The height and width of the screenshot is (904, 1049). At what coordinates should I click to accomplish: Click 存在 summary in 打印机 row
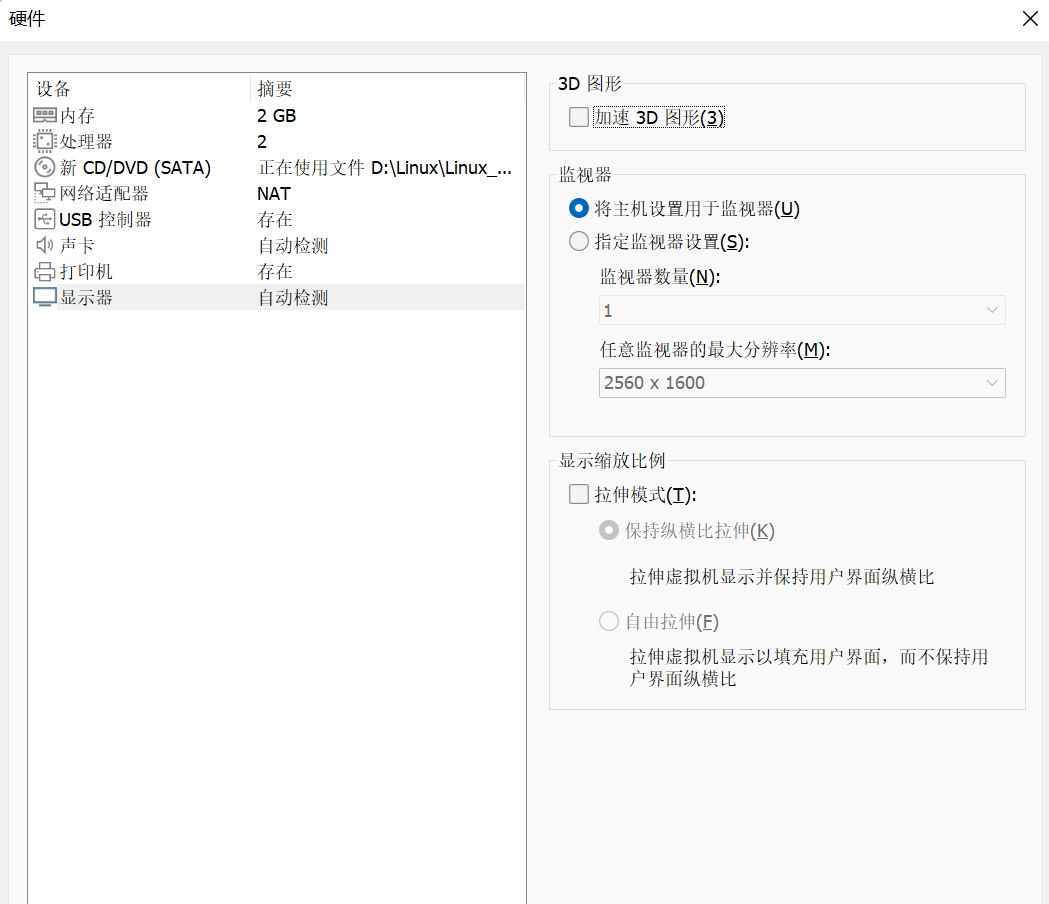pos(275,272)
